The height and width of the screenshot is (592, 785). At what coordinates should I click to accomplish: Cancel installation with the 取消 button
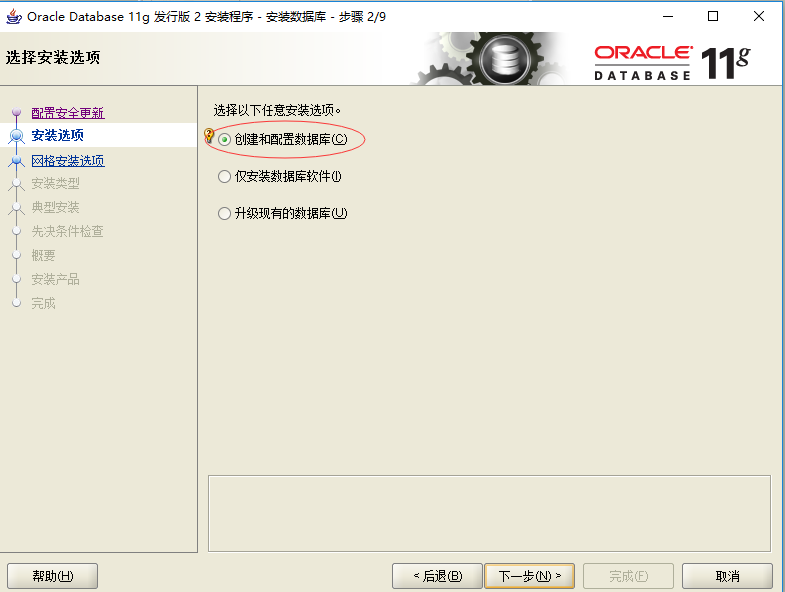pyautogui.click(x=727, y=576)
